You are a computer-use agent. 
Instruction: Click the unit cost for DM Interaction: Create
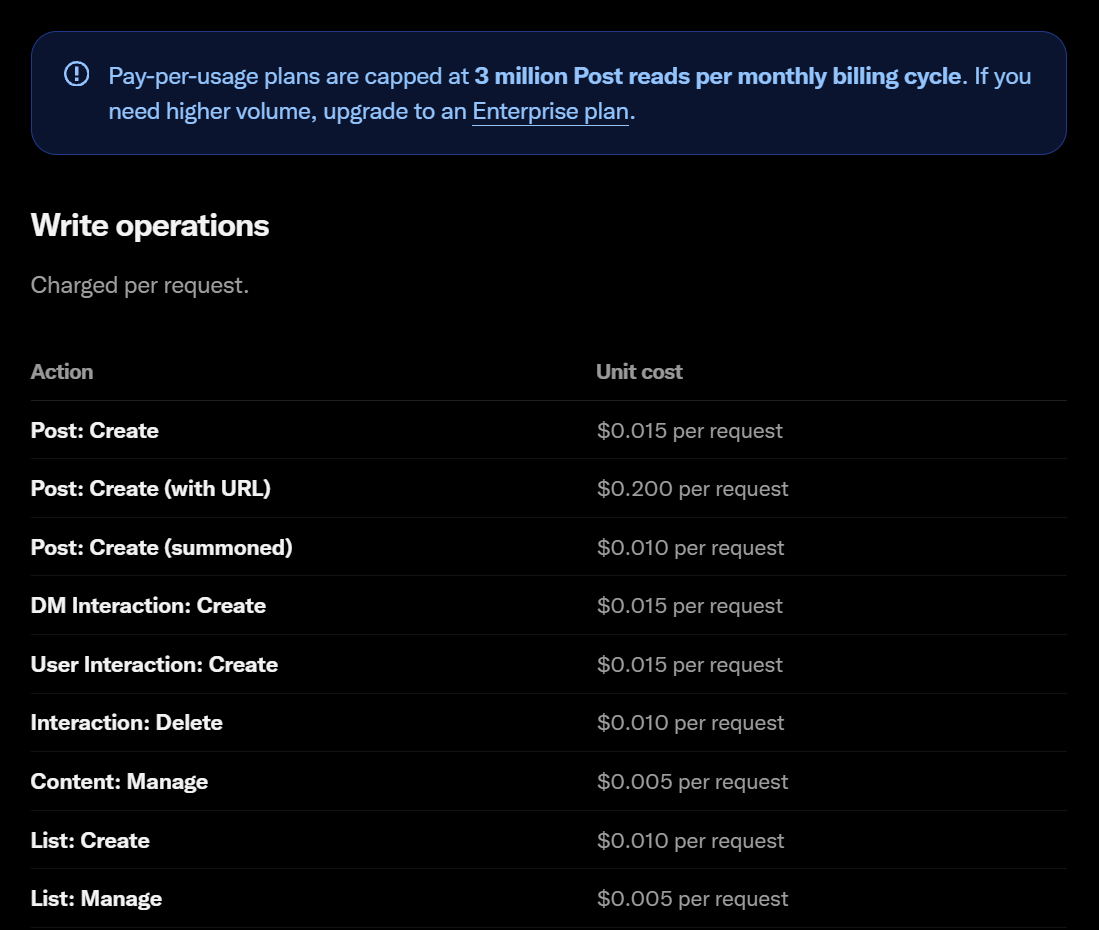(x=690, y=606)
